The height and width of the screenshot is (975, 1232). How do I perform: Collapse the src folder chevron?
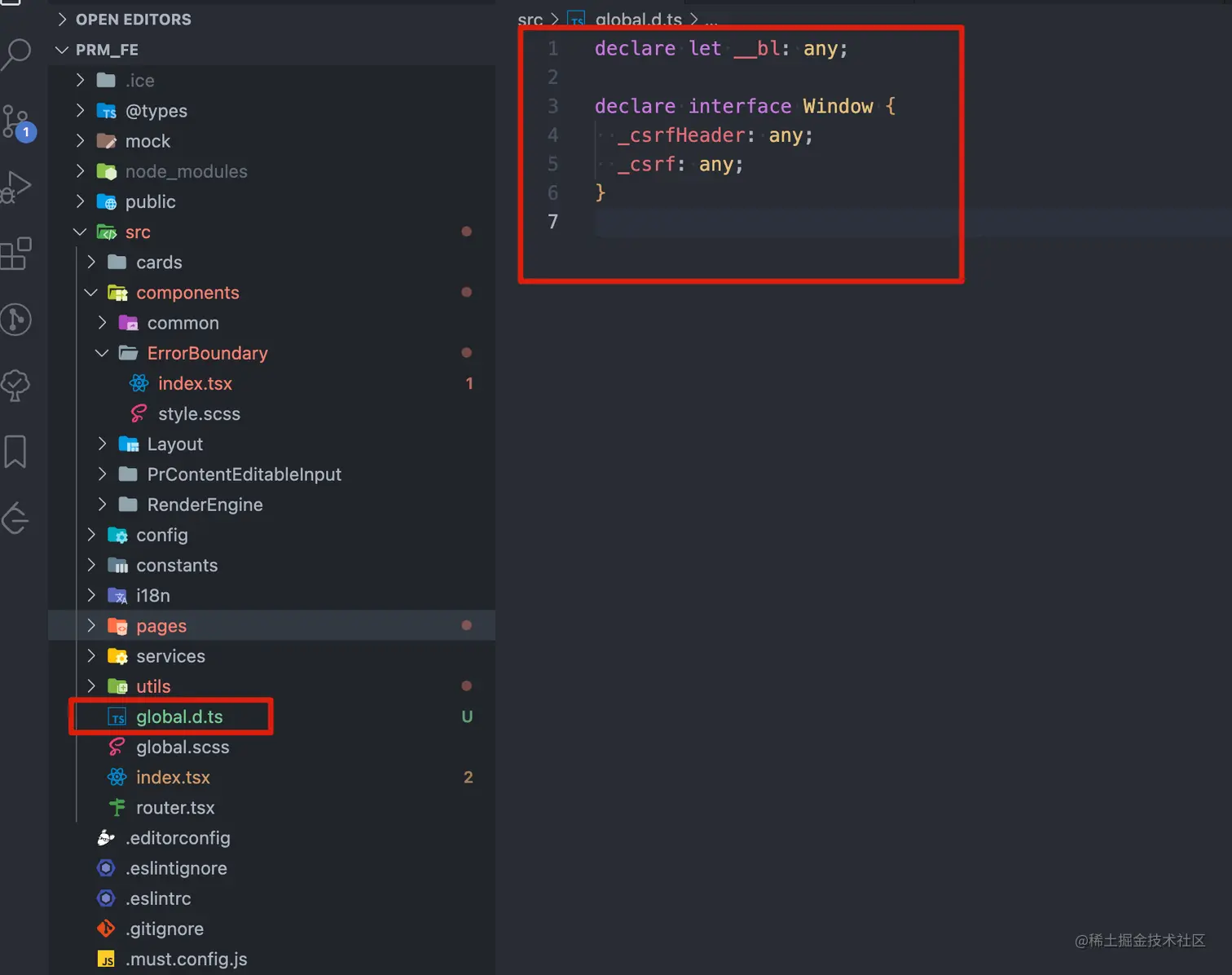coord(80,232)
